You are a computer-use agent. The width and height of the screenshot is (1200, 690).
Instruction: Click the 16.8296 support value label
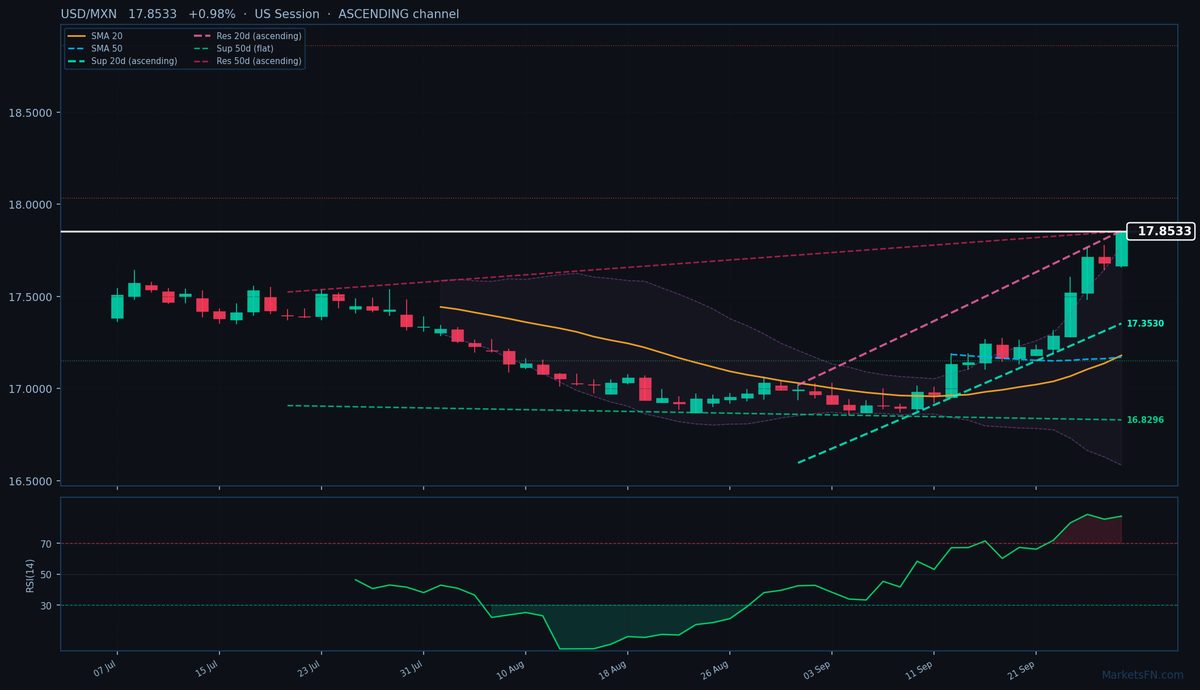(1145, 420)
